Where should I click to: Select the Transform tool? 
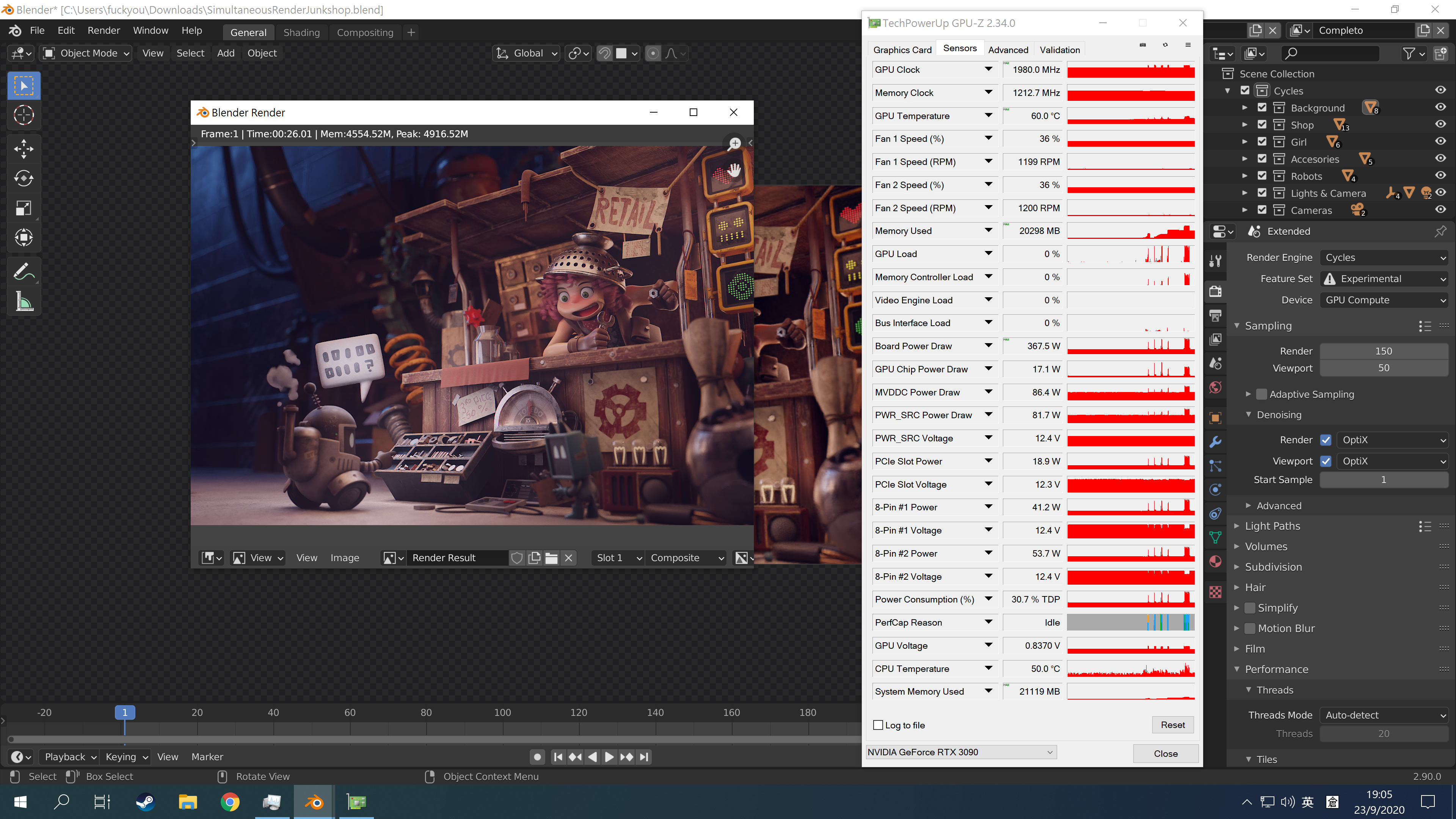point(24,237)
